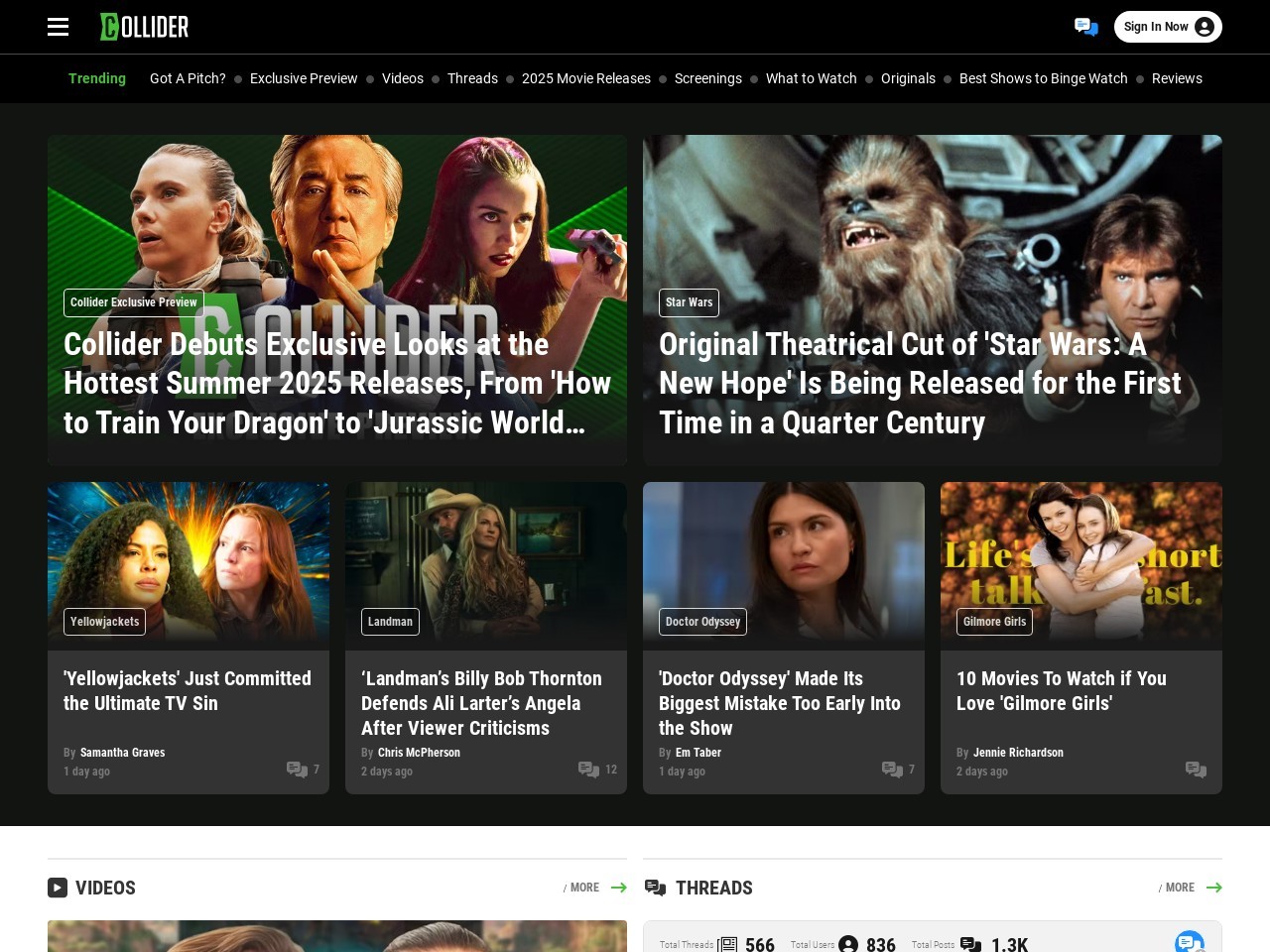Click the Landman tag
This screenshot has width=1270, height=952.
click(x=390, y=622)
